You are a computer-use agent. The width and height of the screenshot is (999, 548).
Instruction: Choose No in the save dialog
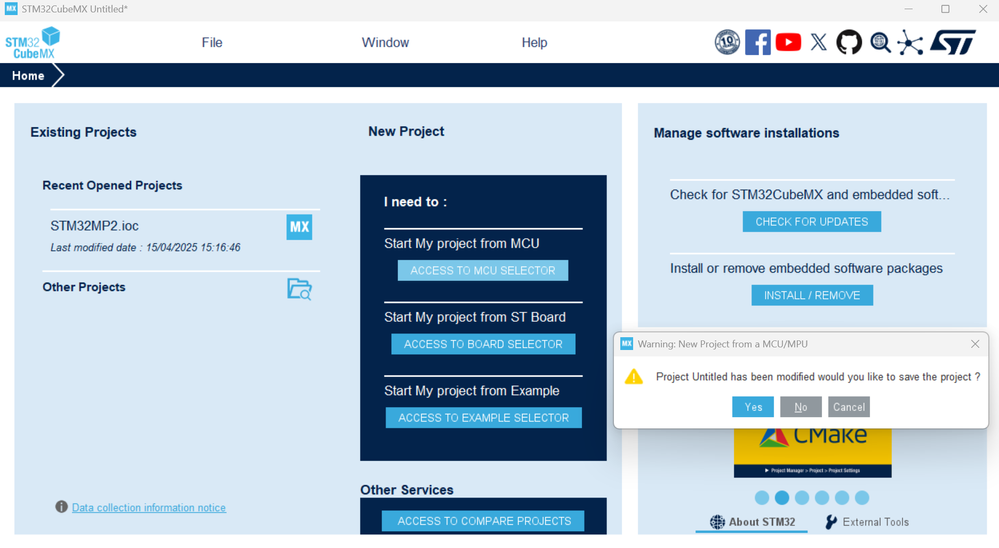click(801, 407)
